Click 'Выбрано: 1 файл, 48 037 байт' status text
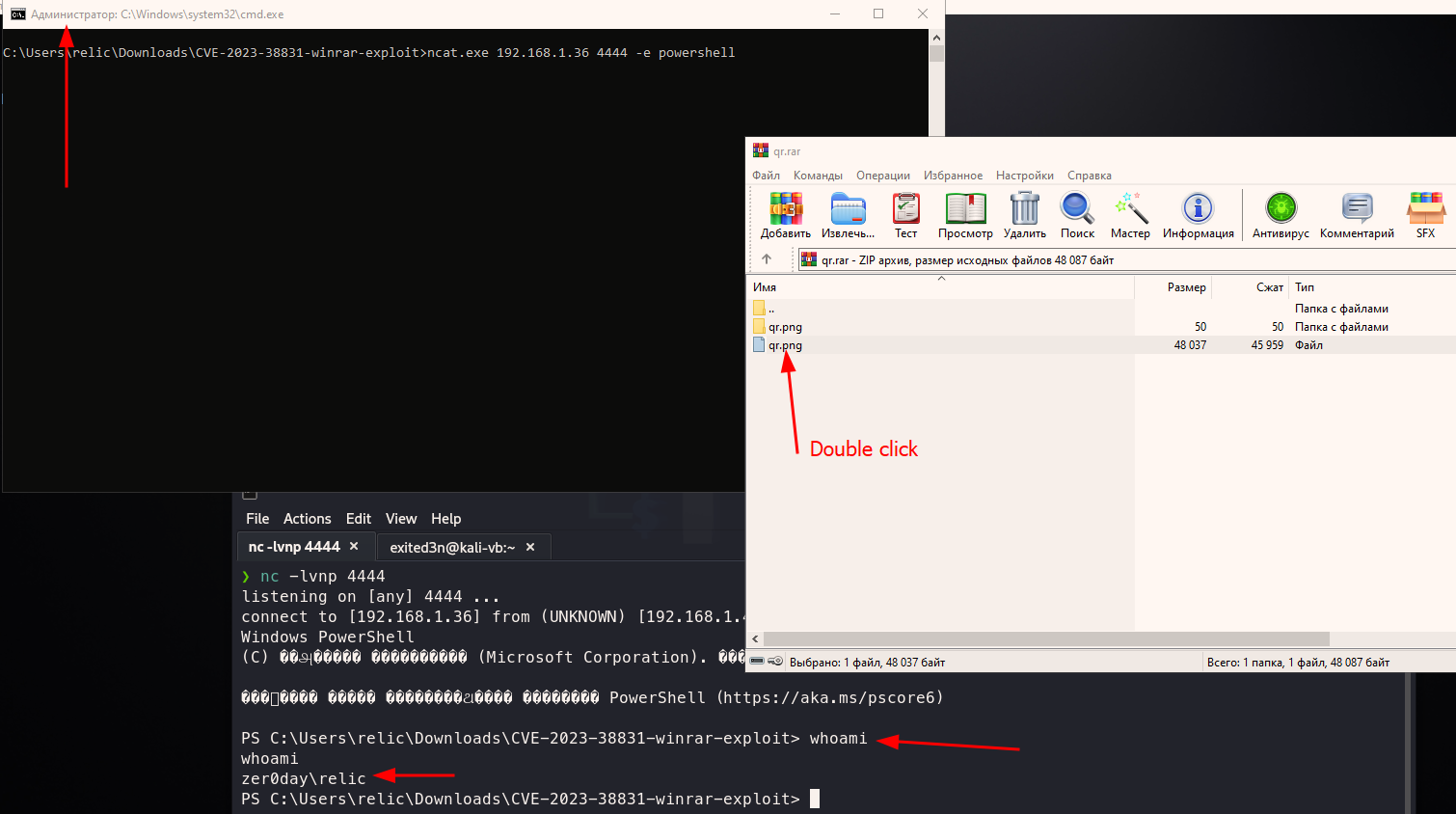Viewport: 1456px width, 814px height. 867,663
